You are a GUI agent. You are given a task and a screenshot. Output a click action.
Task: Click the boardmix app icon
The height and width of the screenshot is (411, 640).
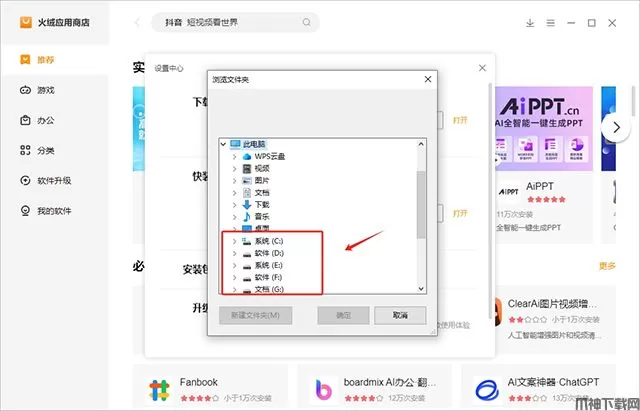tap(323, 390)
